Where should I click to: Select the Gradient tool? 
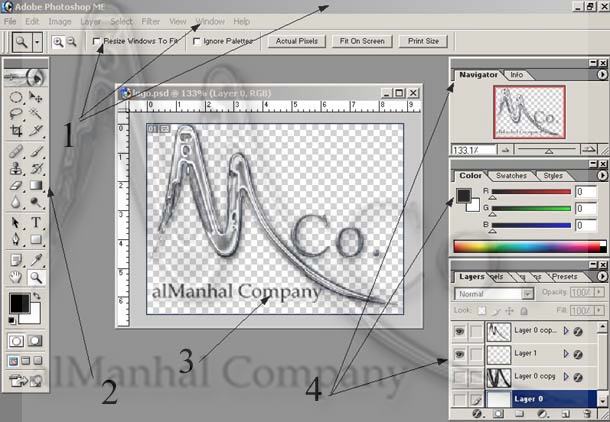36,186
